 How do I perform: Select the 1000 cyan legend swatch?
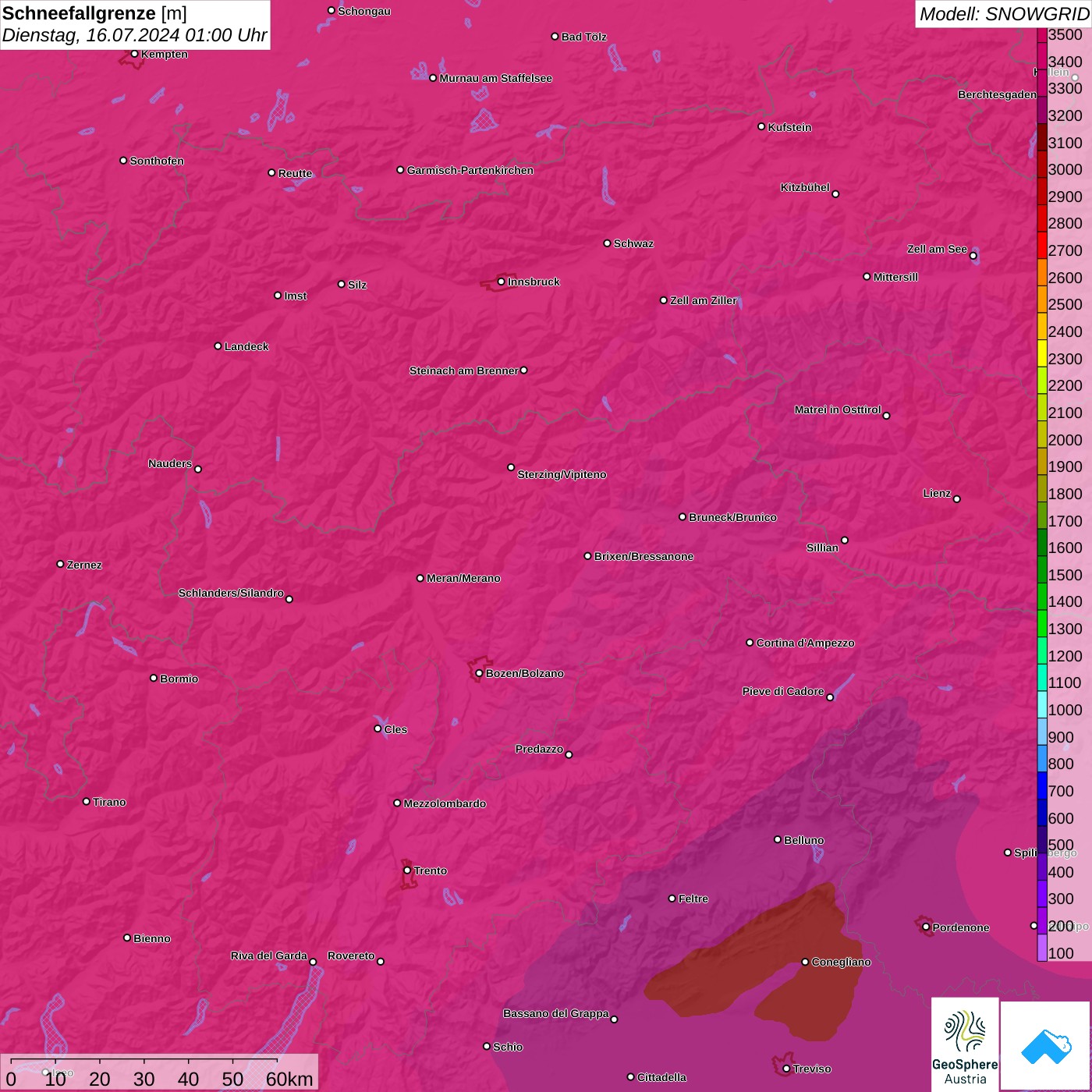coord(1041,704)
